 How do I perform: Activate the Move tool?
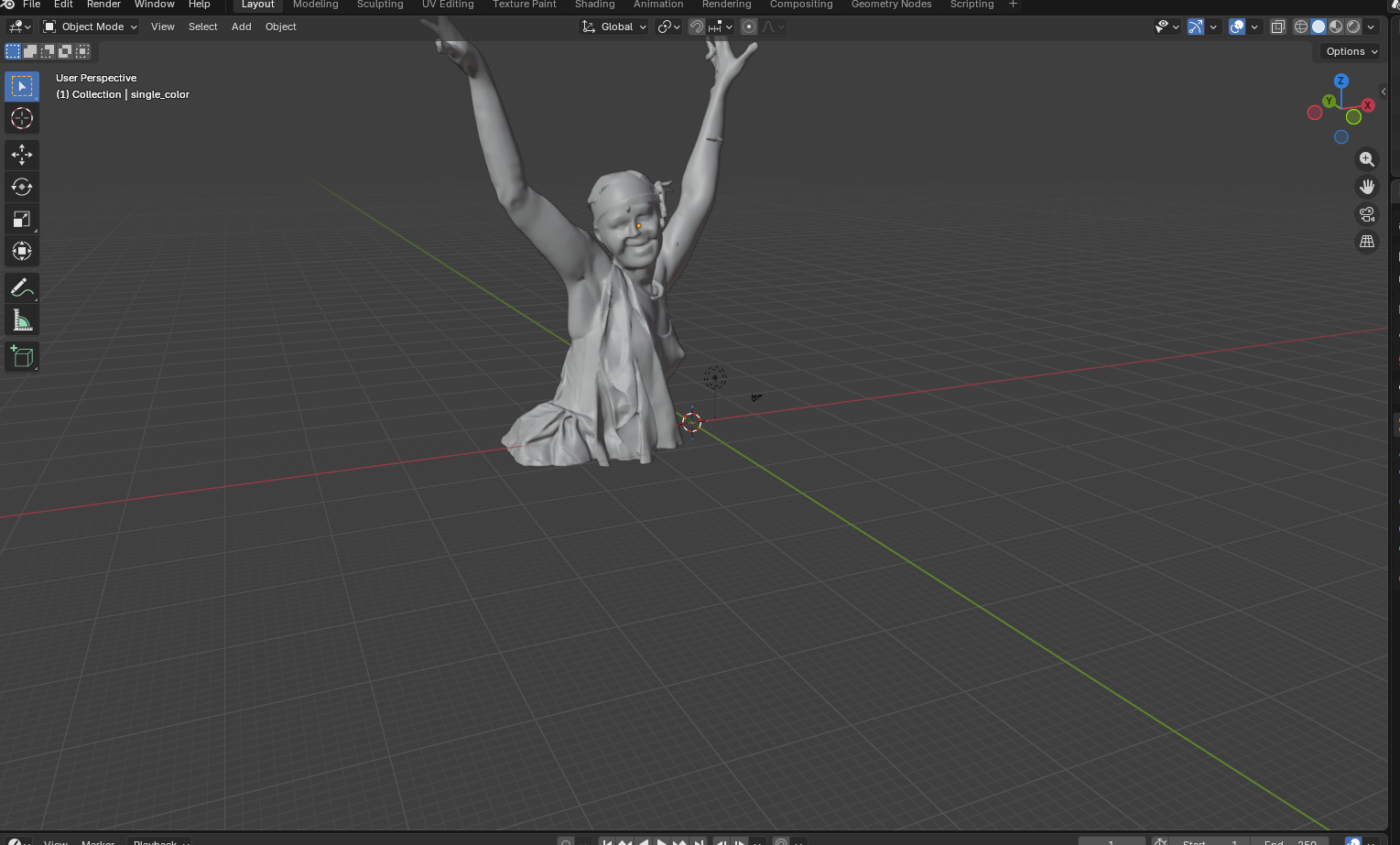pos(22,155)
